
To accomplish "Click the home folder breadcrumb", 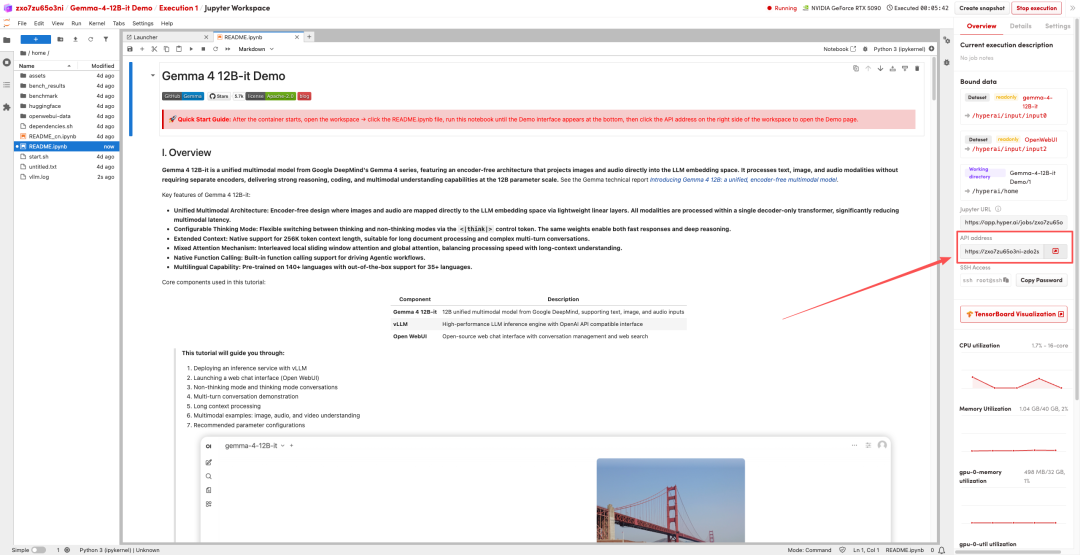I will (41, 52).
